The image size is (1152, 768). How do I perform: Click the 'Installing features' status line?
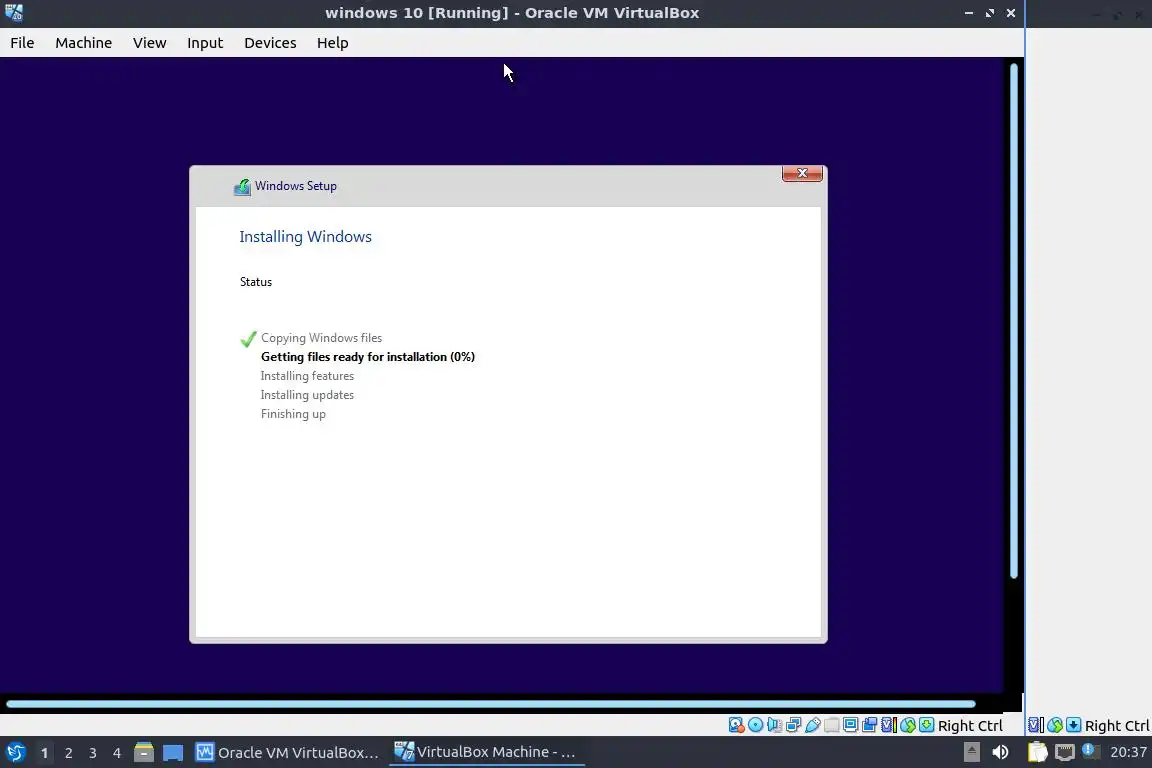(307, 376)
